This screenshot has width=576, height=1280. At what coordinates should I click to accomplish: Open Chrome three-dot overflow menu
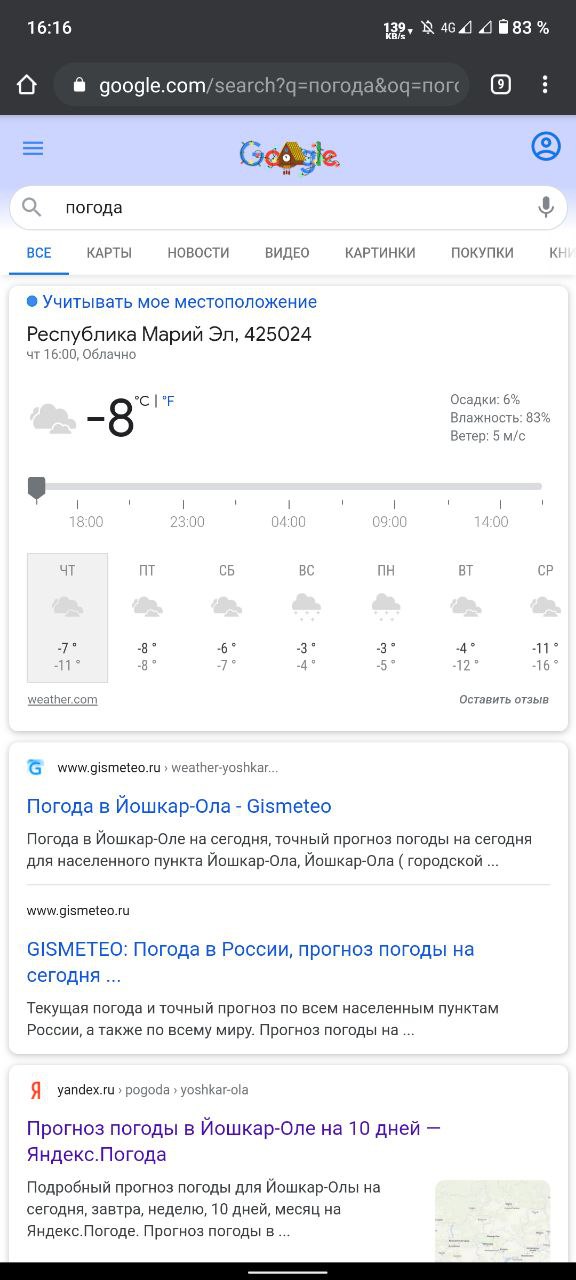(x=545, y=85)
